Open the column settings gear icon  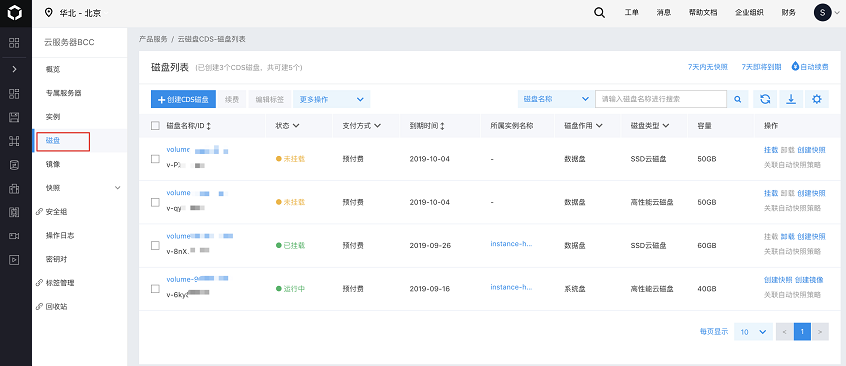pos(816,99)
